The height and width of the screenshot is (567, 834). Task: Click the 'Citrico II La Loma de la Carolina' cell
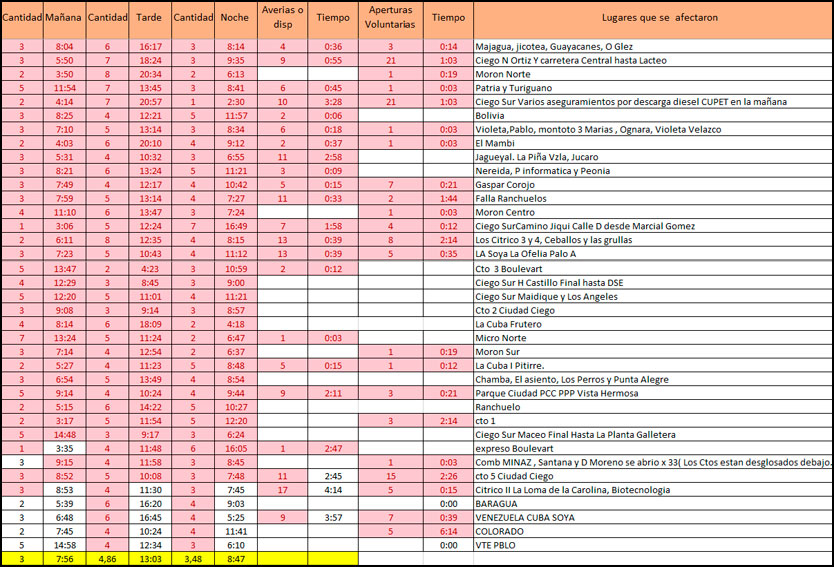(653, 490)
